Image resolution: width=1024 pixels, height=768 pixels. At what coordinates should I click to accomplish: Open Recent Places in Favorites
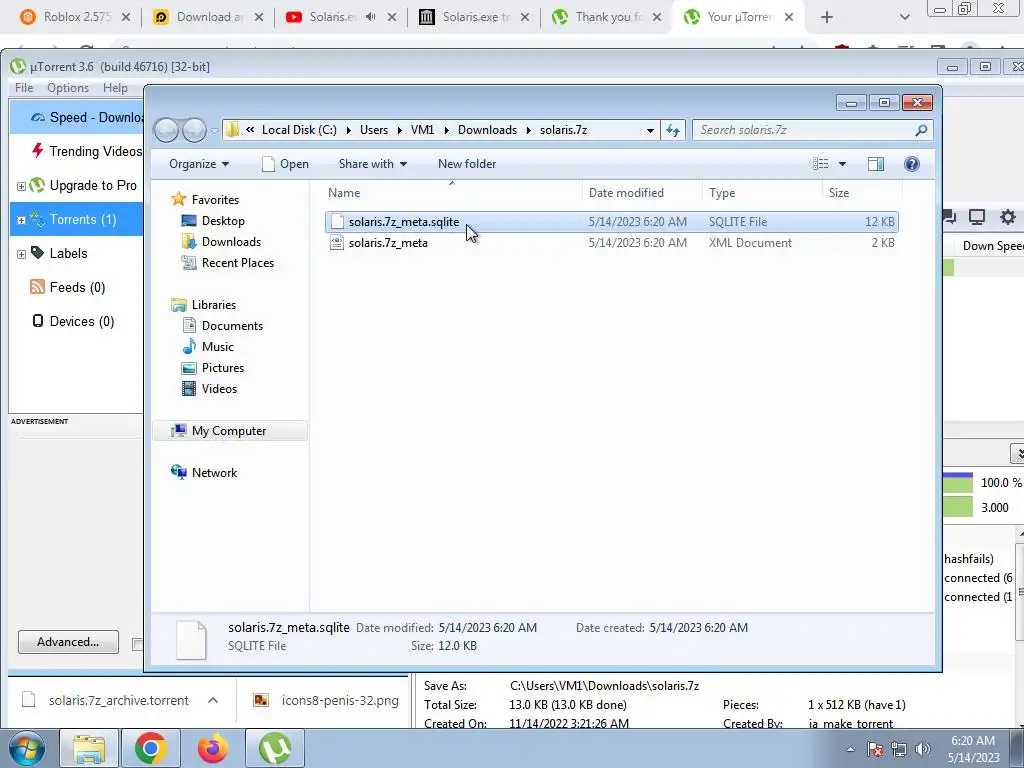238,263
